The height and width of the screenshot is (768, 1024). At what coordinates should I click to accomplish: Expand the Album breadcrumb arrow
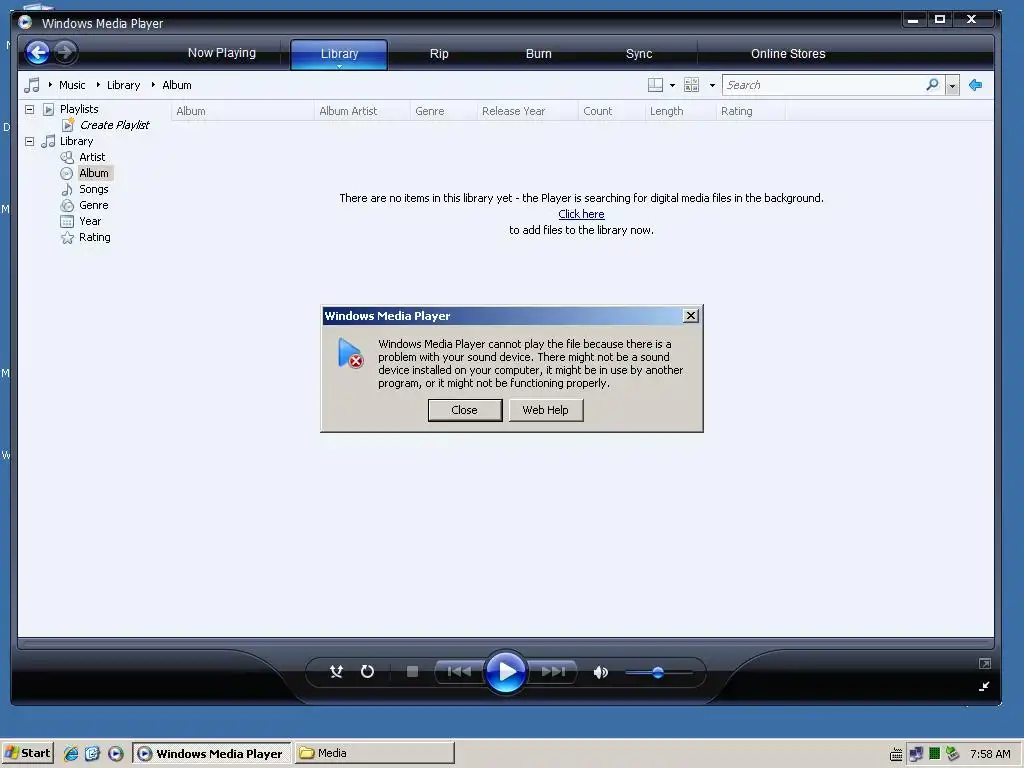tap(153, 85)
